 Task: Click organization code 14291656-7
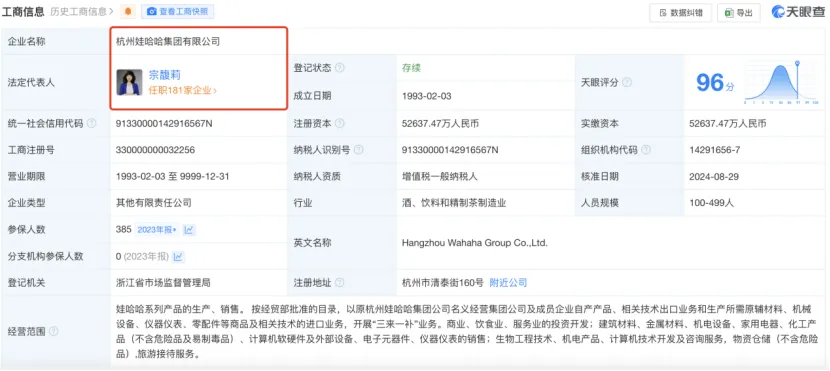(x=715, y=150)
